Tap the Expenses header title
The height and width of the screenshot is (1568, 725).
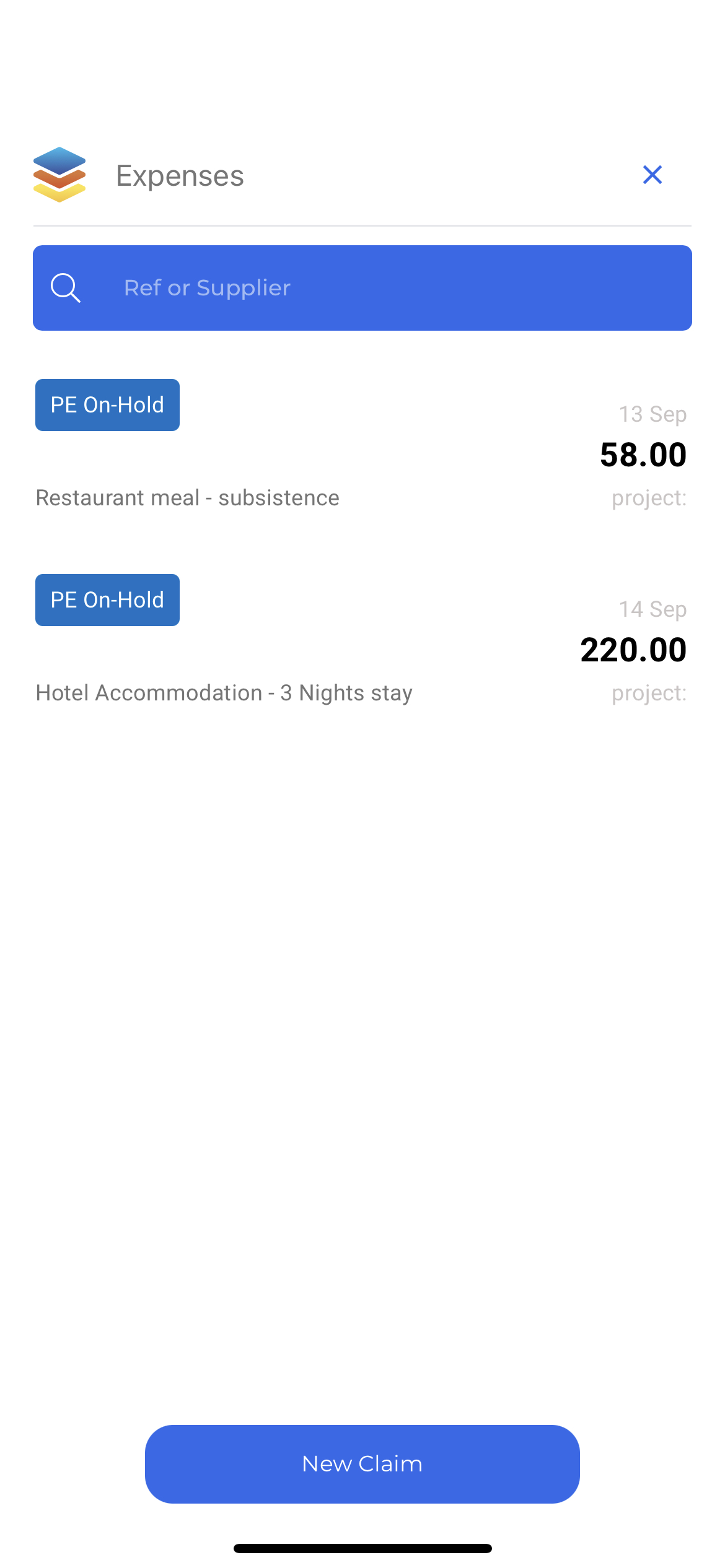(x=180, y=176)
